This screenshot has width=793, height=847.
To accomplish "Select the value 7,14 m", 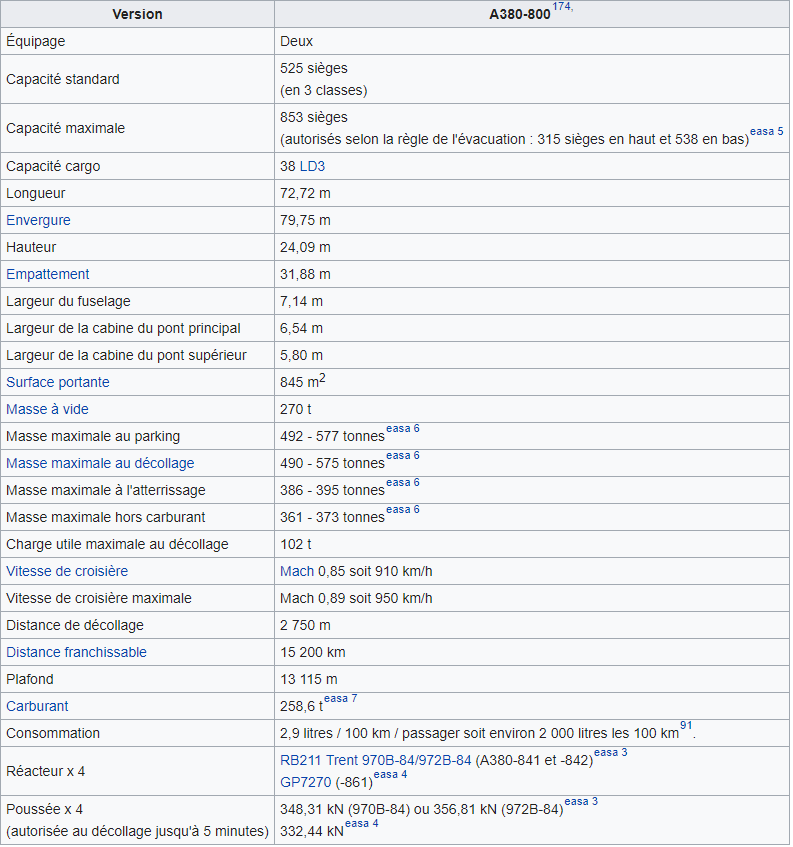I will (x=301, y=301).
